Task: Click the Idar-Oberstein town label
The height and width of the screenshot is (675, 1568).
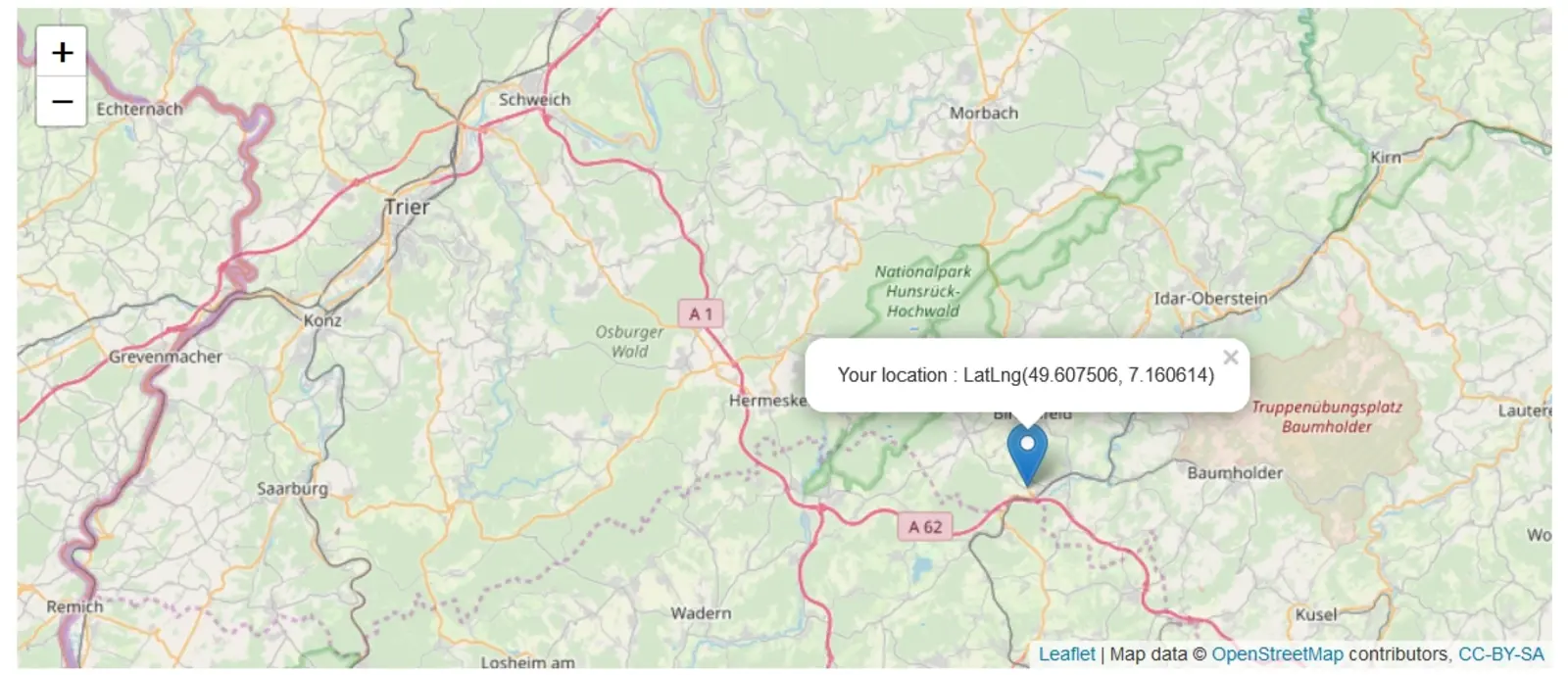Action: [1210, 298]
